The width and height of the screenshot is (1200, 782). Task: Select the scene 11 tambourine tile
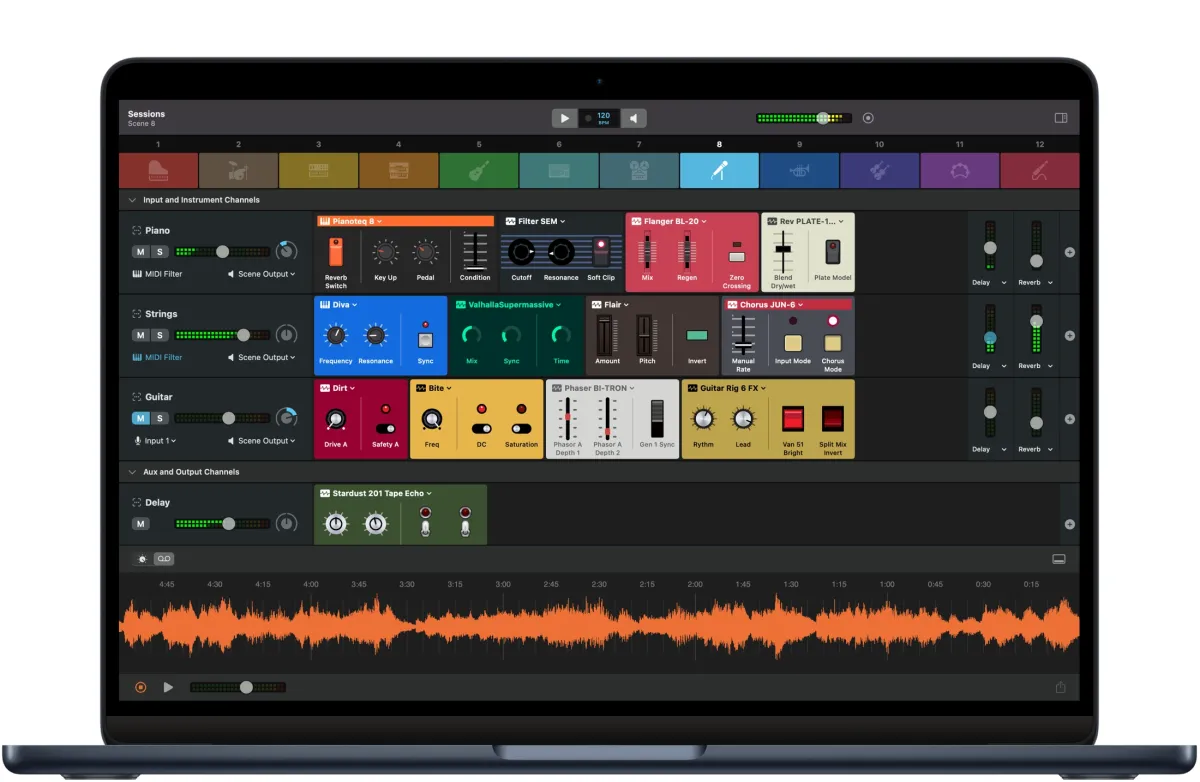(x=960, y=170)
